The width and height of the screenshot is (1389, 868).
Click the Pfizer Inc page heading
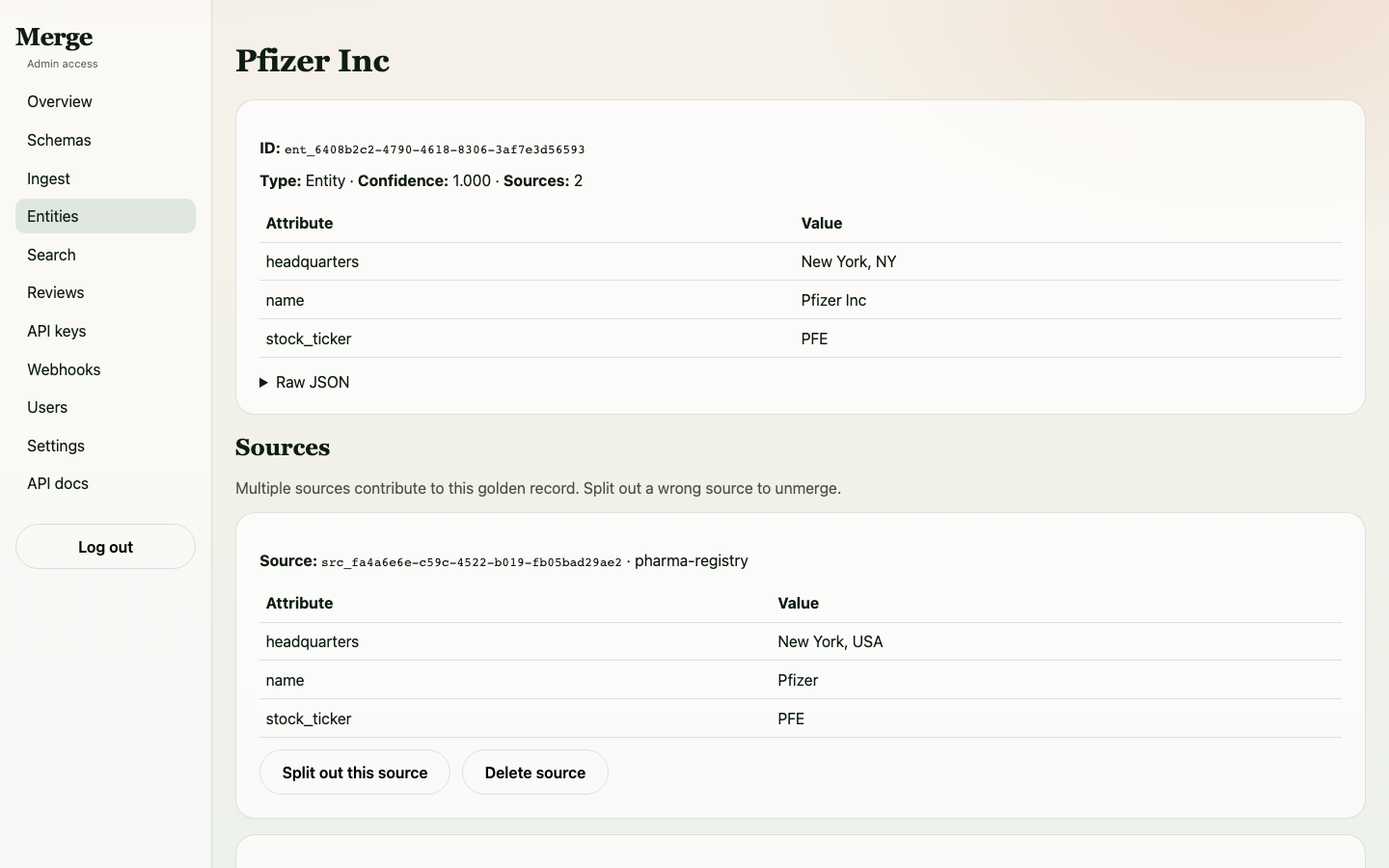[x=313, y=61]
